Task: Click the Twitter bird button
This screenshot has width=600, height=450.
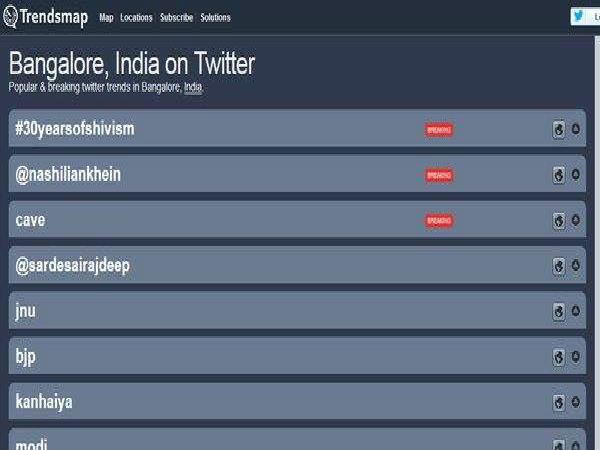Action: click(579, 16)
